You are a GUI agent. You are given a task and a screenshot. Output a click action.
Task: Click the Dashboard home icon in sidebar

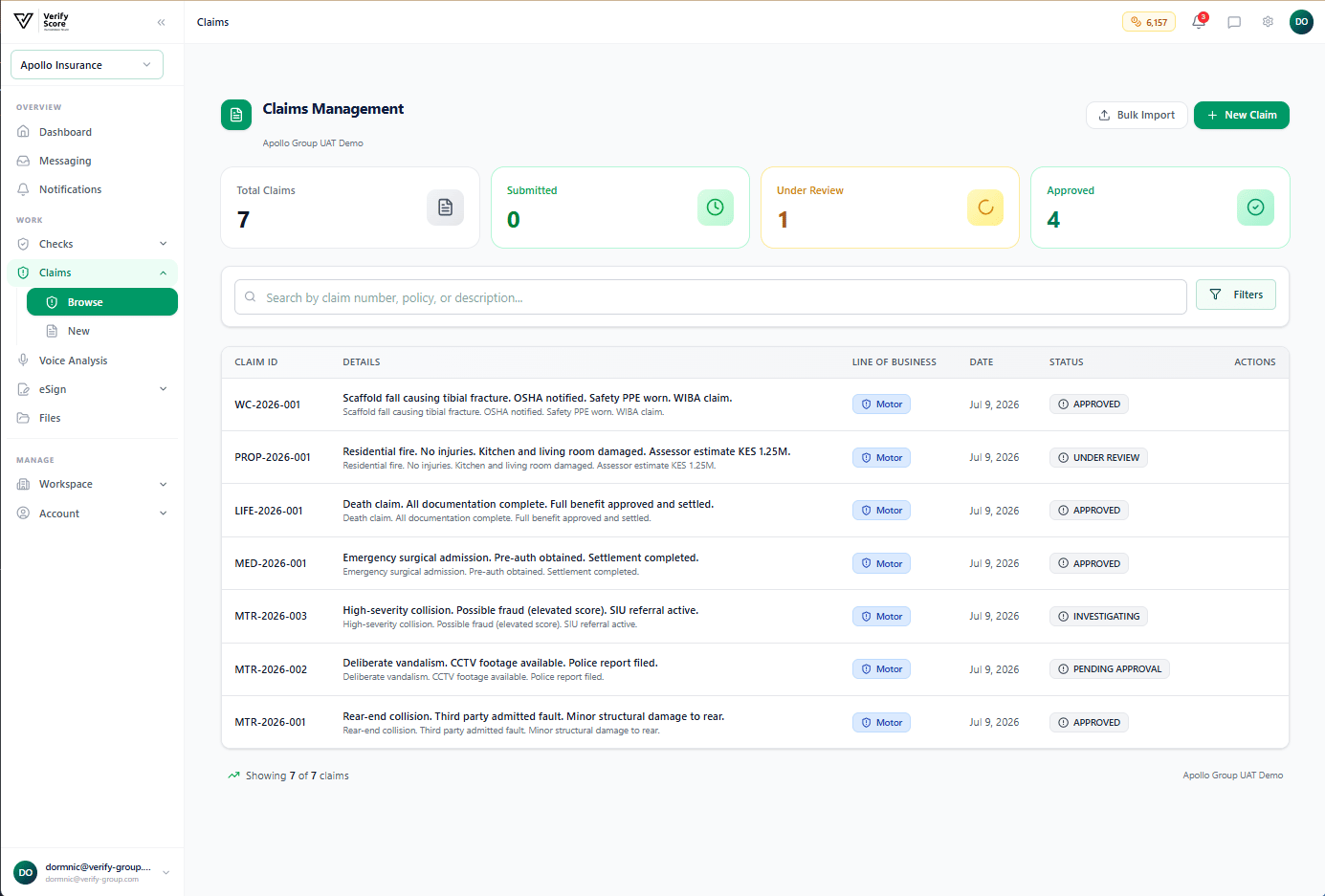click(x=24, y=132)
